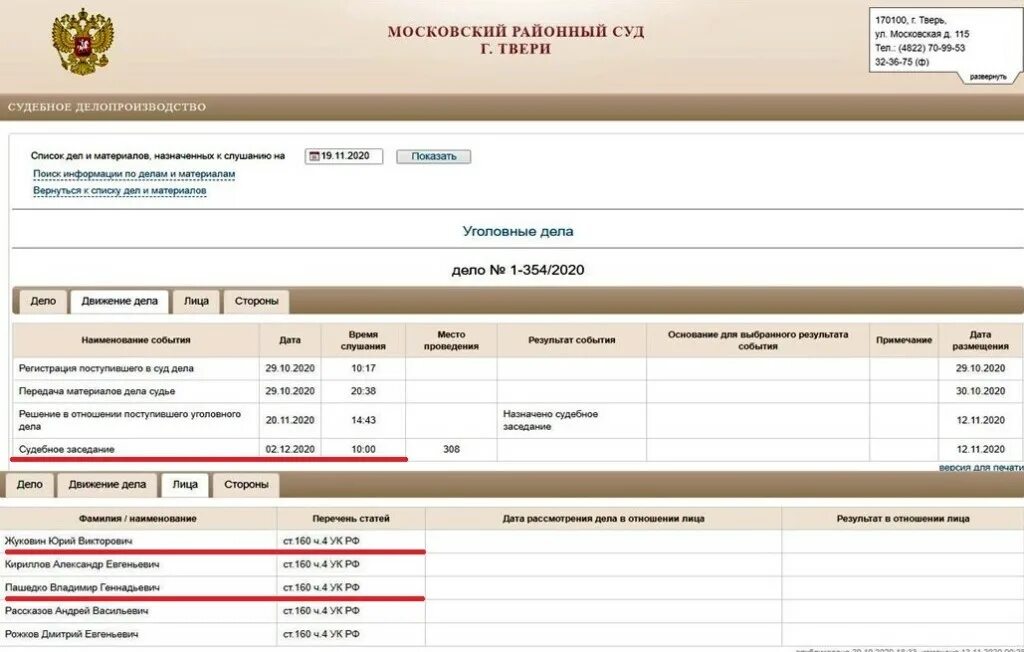Click the hearing time 14:43
1024x652 pixels.
click(363, 420)
